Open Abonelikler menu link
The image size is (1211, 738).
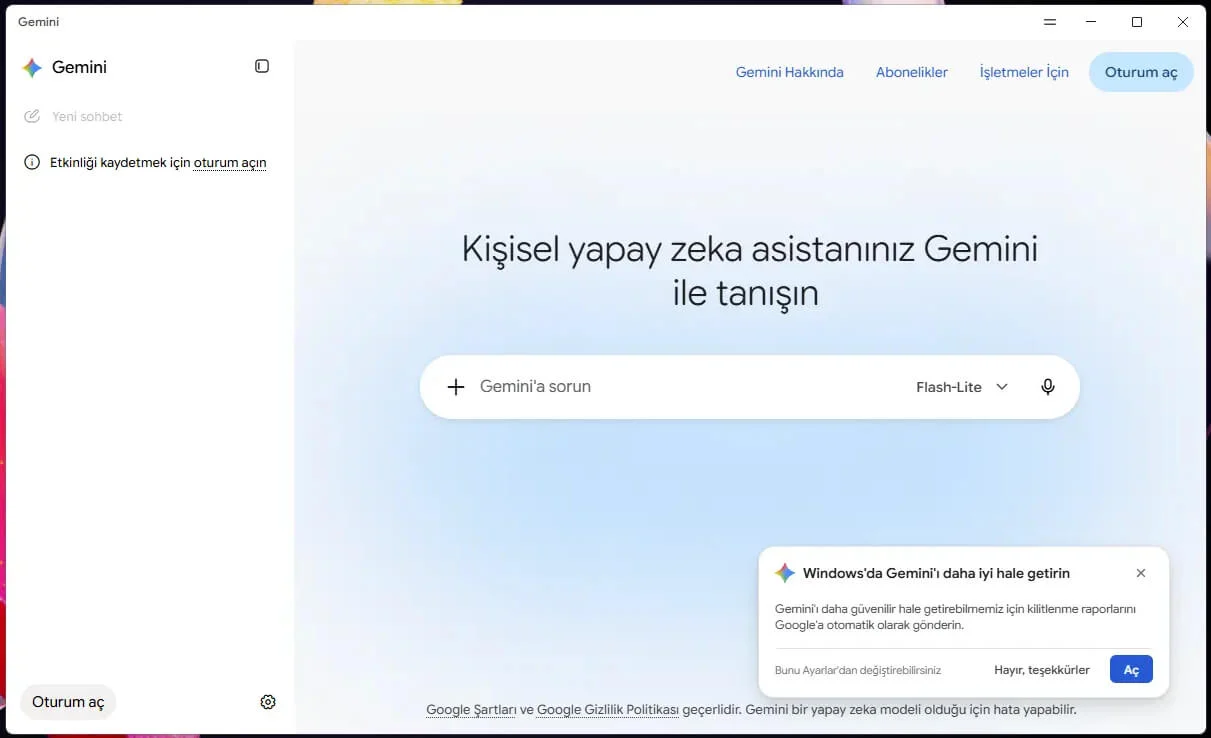[x=912, y=72]
